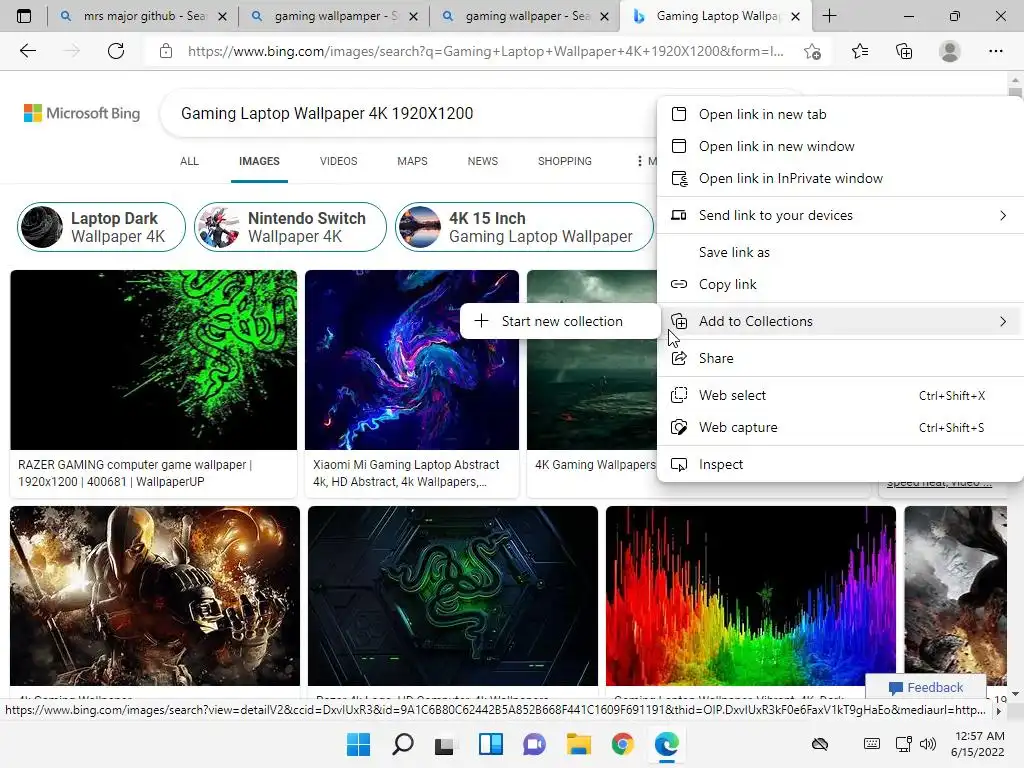Close the 'gaming wallpaper - Sea' tab
The width and height of the screenshot is (1024, 768).
605,17
